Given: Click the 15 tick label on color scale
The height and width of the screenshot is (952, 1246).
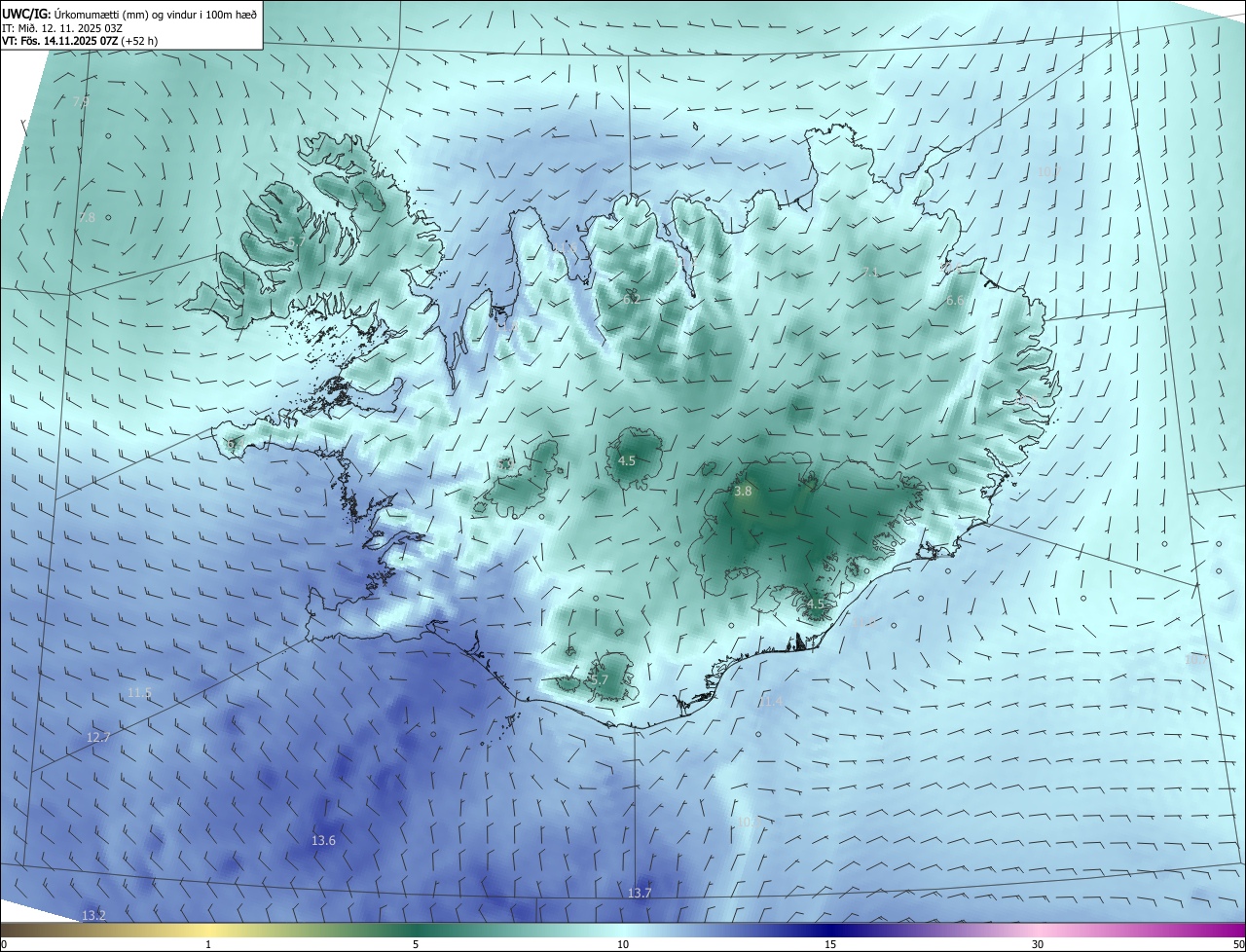Looking at the screenshot, I should click(x=830, y=944).
